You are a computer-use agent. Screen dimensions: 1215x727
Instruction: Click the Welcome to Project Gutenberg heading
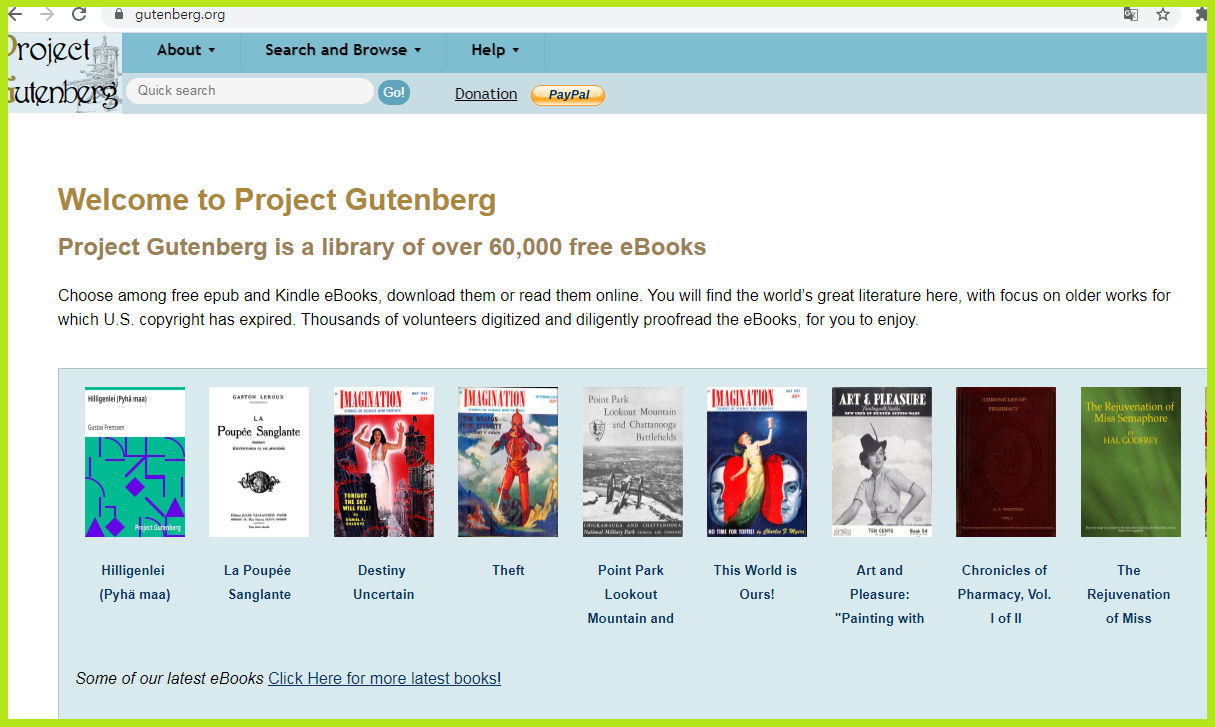click(277, 200)
